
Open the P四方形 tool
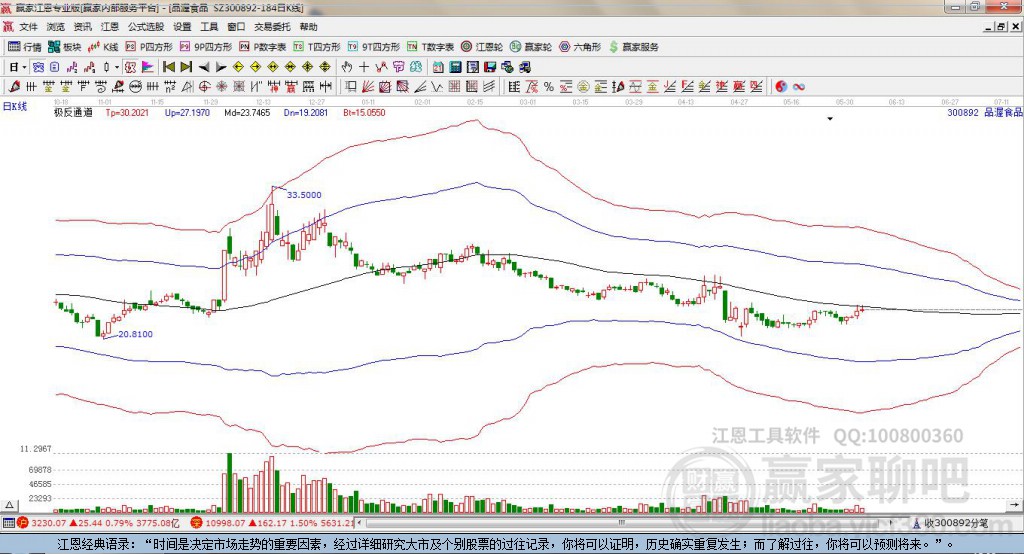click(149, 47)
